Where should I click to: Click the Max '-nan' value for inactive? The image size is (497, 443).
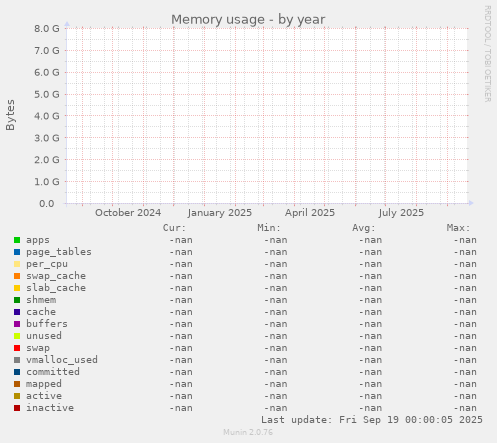(x=465, y=408)
